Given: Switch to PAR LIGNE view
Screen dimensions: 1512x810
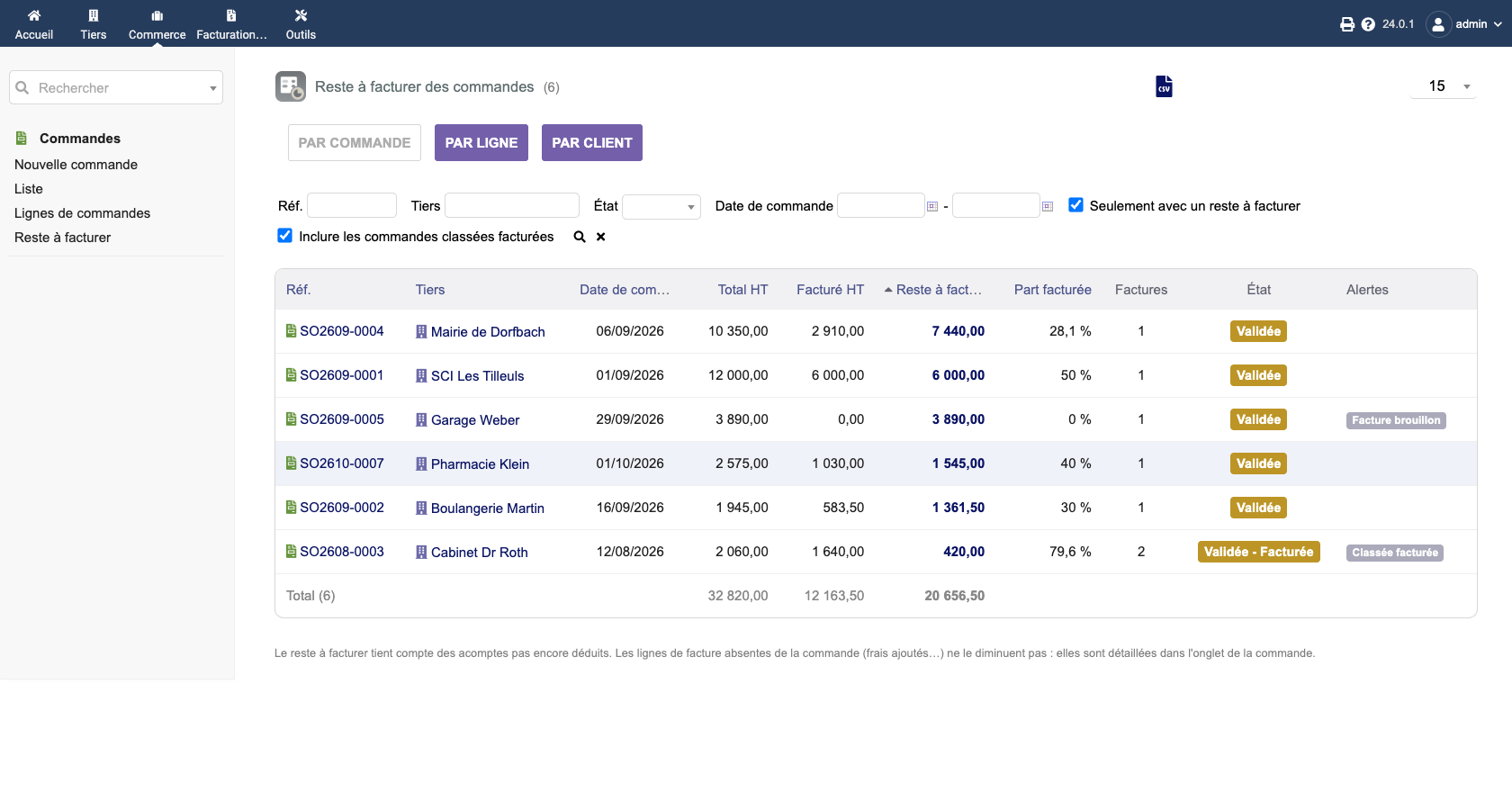Looking at the screenshot, I should pos(481,143).
